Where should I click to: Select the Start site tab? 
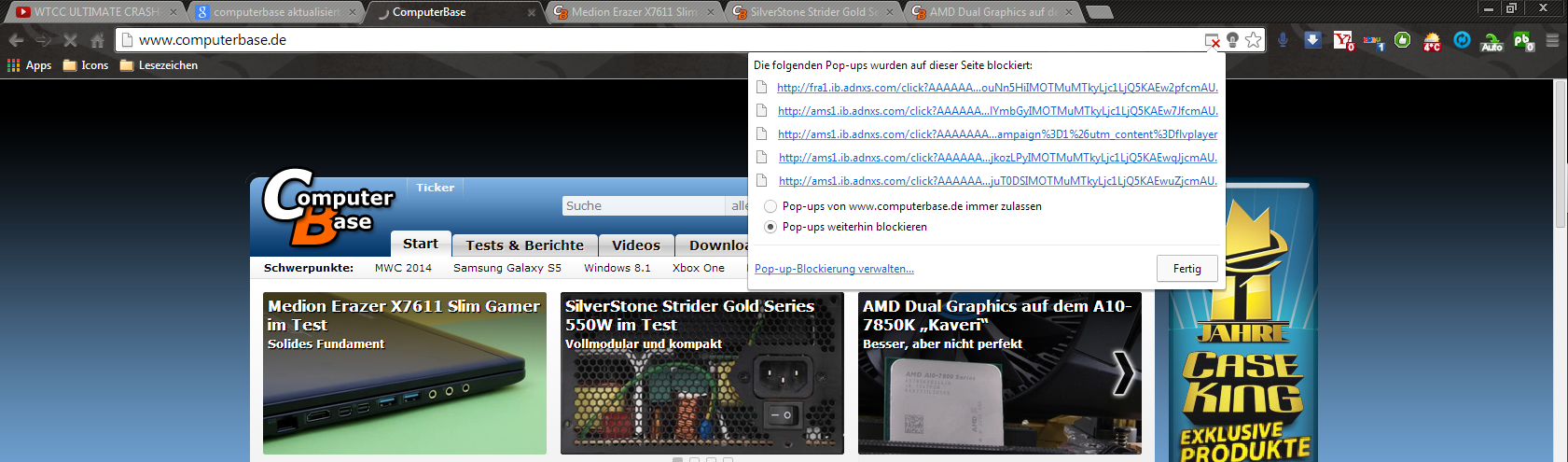[421, 244]
